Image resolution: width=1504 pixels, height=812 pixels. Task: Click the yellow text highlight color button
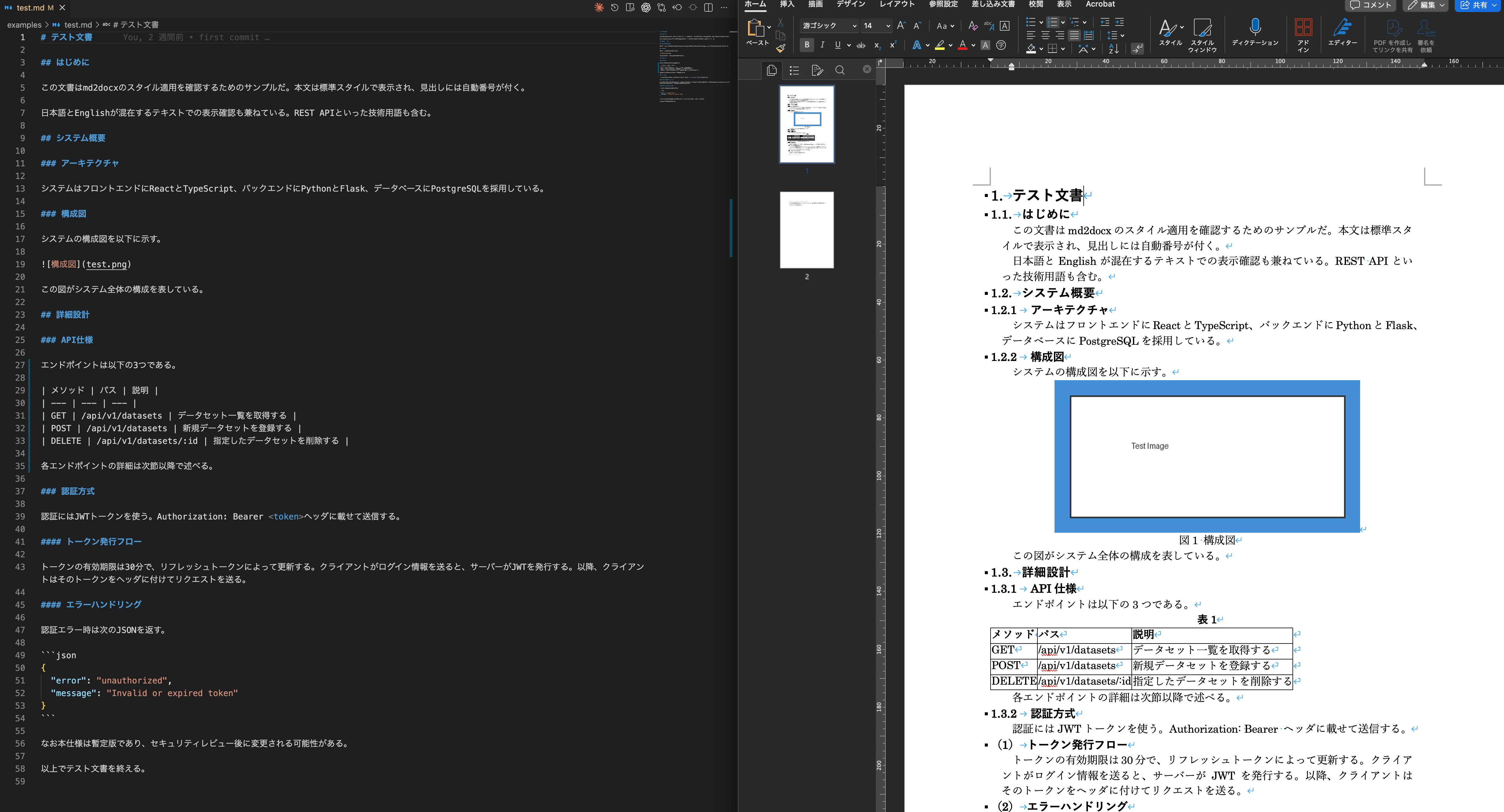(x=940, y=45)
